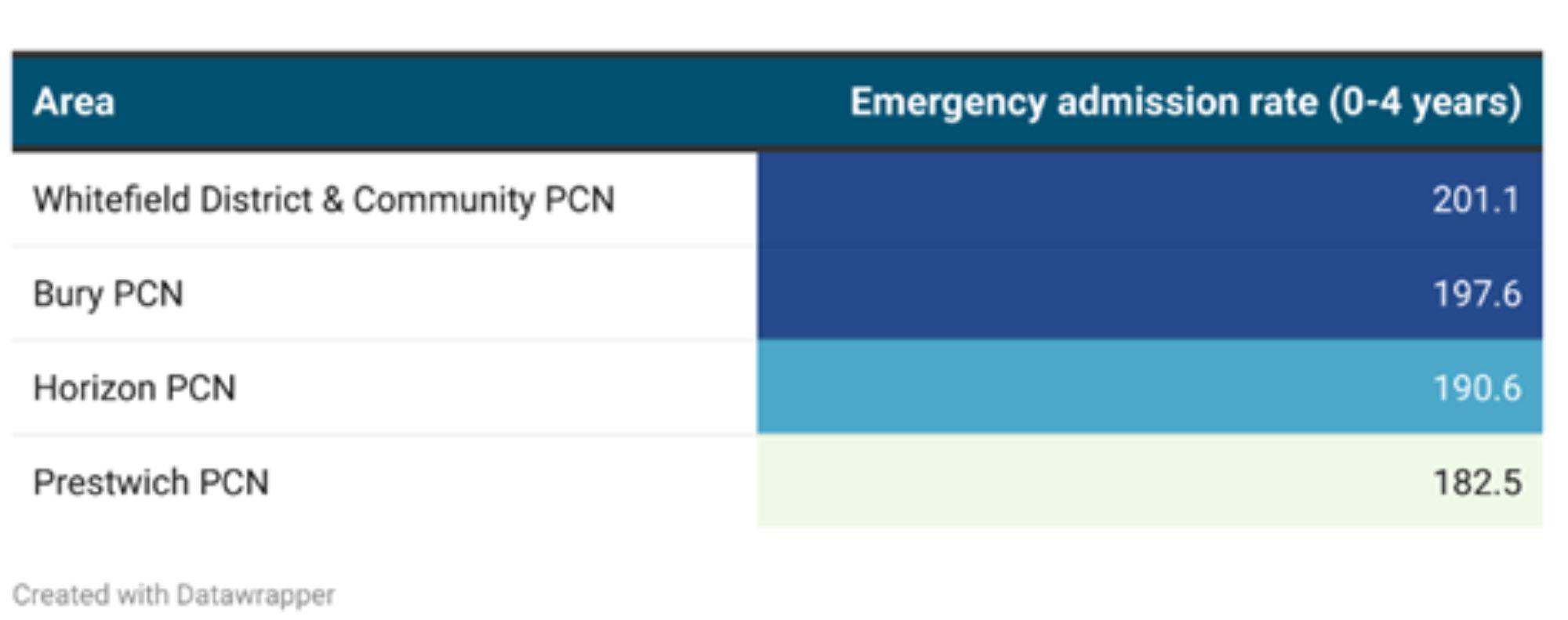This screenshot has height=620, width=1568.
Task: Click the word Datawrapper in footer
Action: pos(256,596)
